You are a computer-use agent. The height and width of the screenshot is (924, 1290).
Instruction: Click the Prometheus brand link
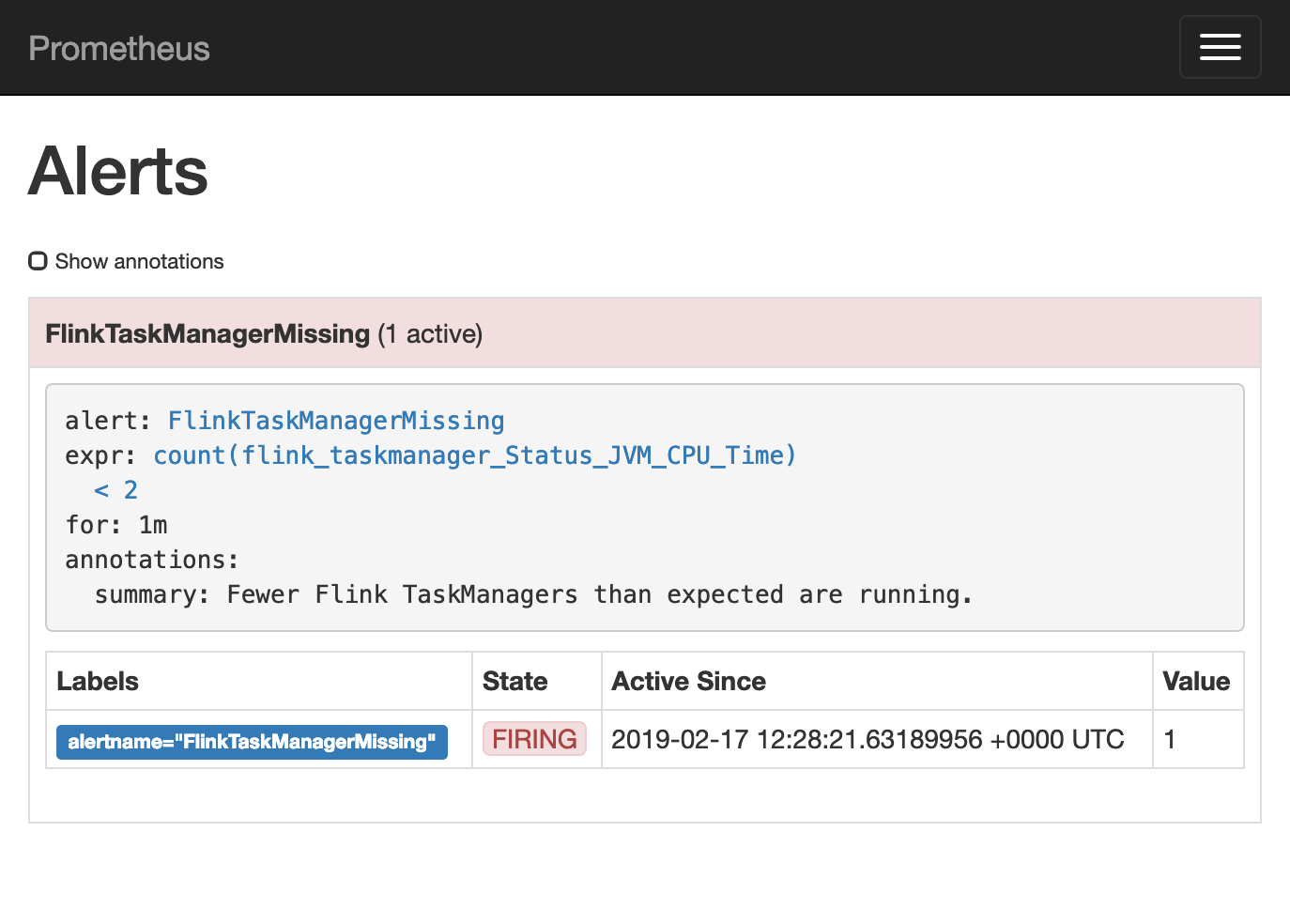point(119,49)
